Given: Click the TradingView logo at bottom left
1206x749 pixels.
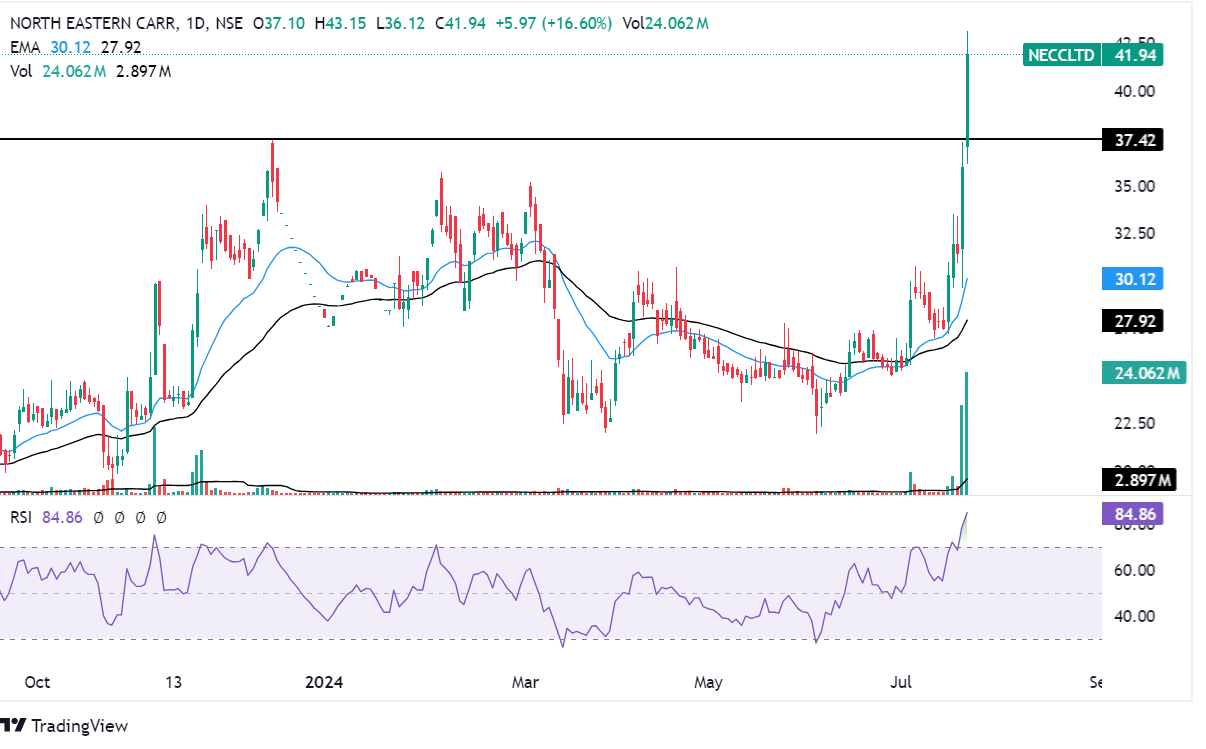Looking at the screenshot, I should point(64,726).
